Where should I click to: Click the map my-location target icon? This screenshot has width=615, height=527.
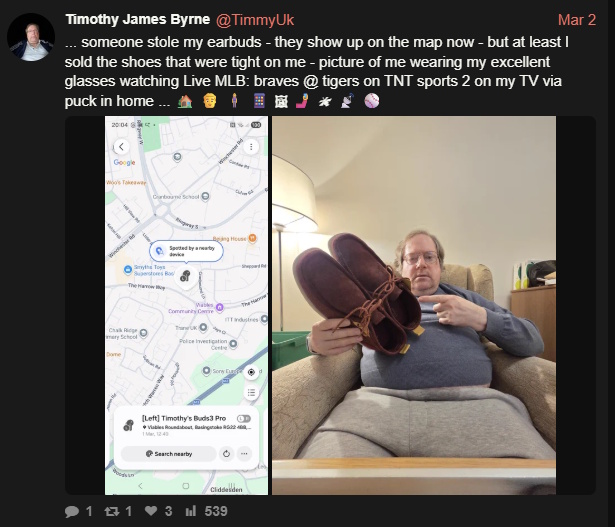251,372
